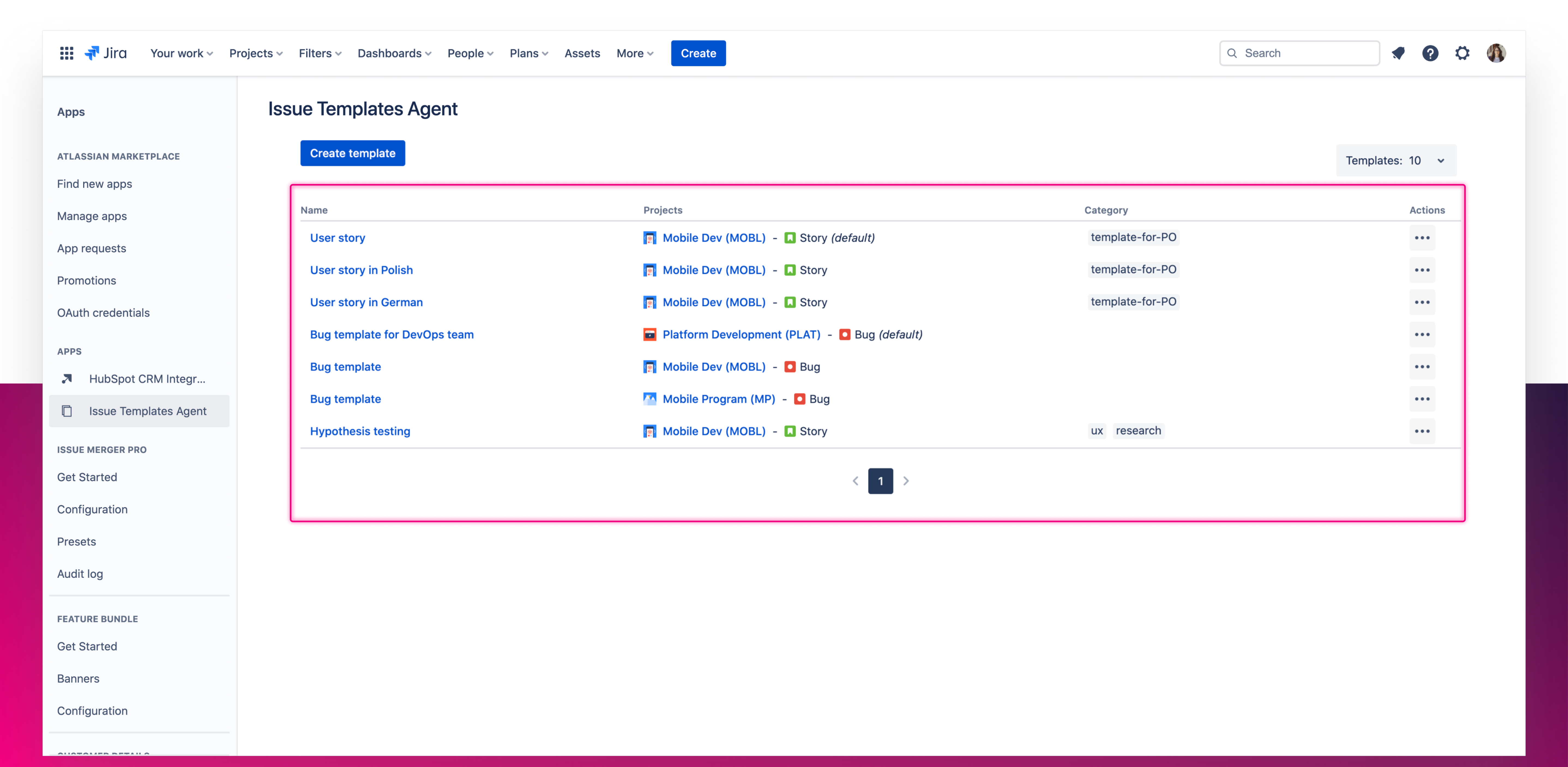Open the settings gear icon
Screen dimensions: 1568x767
(x=1462, y=53)
